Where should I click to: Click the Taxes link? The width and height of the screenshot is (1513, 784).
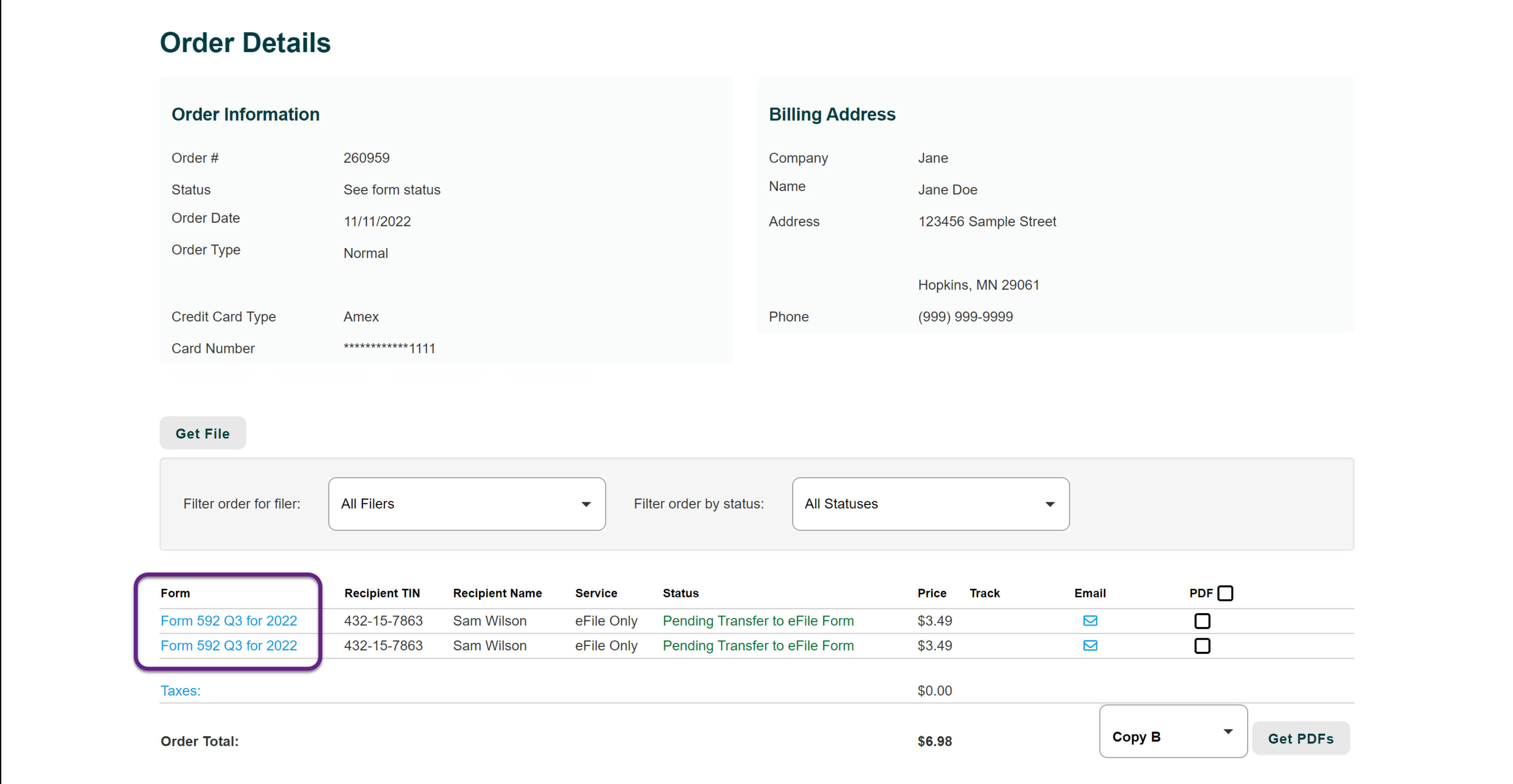(x=180, y=690)
